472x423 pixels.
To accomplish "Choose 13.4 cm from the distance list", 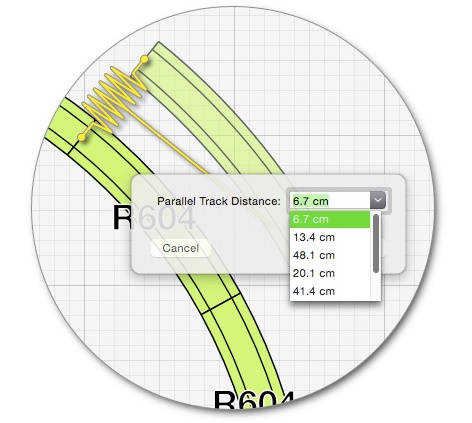I will tap(330, 237).
